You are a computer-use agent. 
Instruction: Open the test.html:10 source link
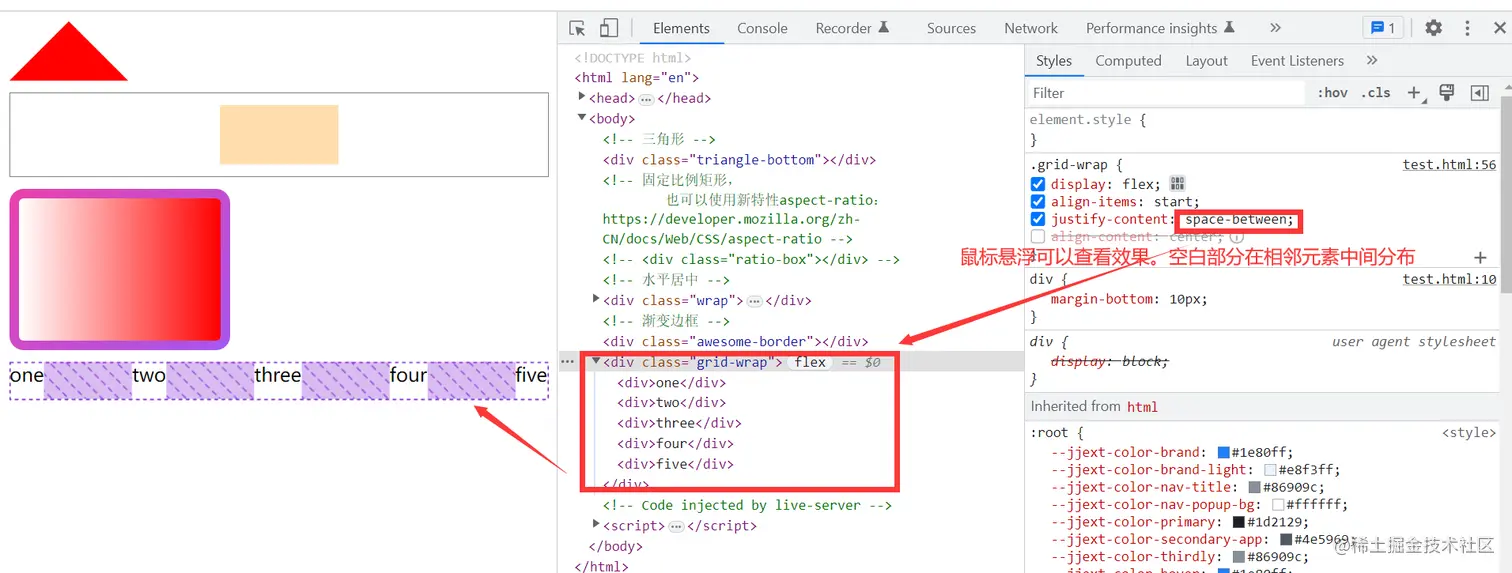[1449, 280]
